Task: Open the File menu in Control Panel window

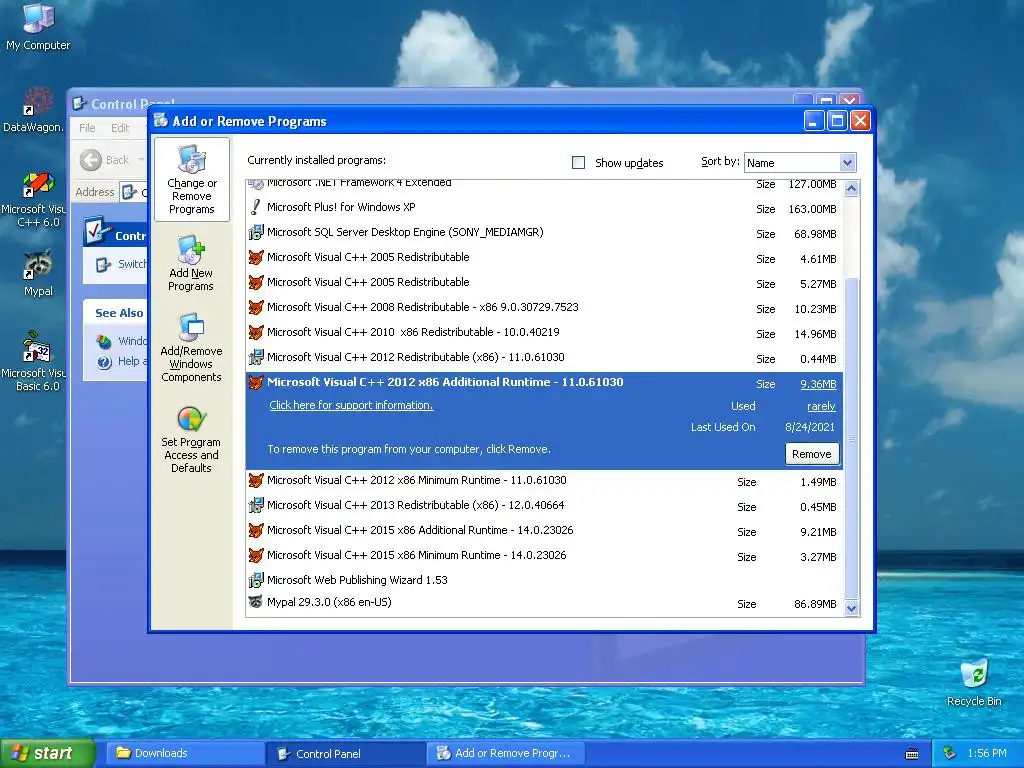Action: click(87, 128)
